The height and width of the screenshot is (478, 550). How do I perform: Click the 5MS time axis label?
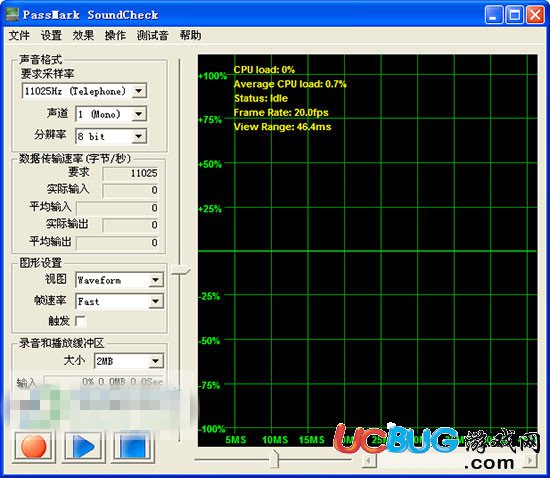click(236, 440)
